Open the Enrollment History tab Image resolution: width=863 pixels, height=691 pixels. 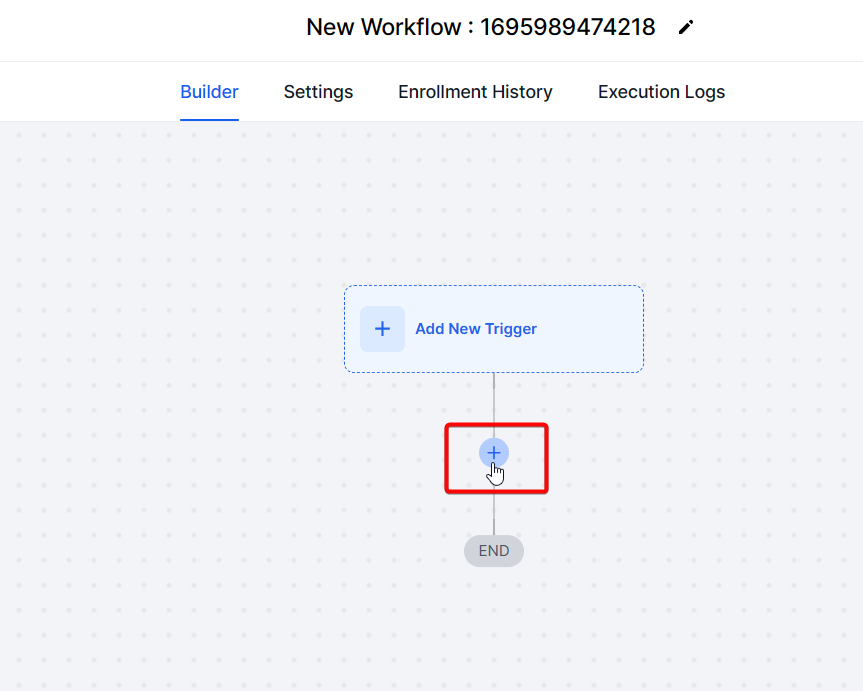(x=475, y=91)
